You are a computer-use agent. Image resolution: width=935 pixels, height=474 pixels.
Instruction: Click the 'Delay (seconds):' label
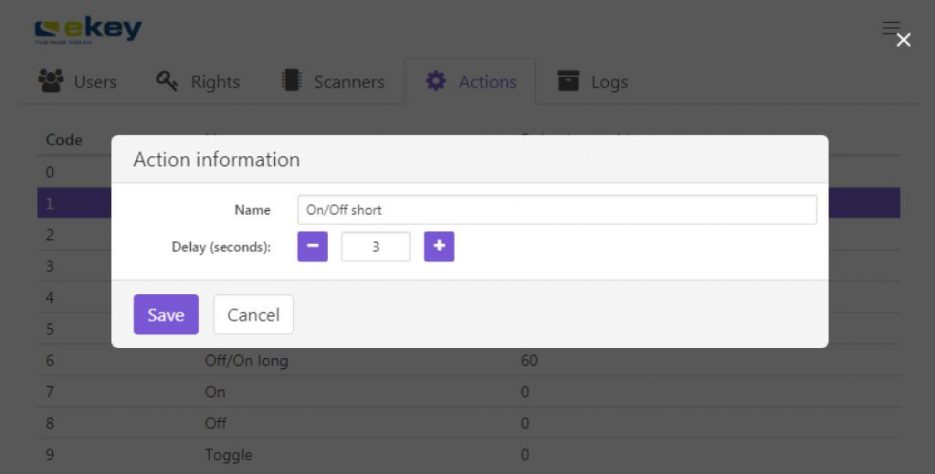[x=221, y=247]
